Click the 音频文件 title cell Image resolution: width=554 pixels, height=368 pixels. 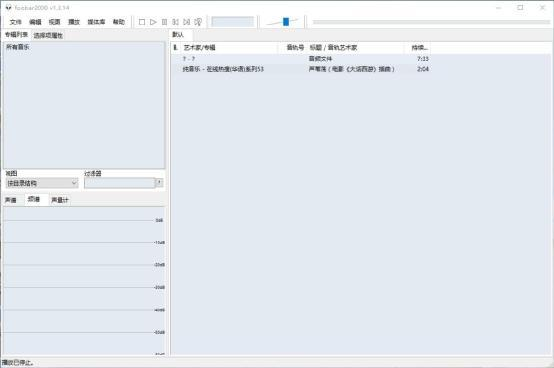pos(320,59)
